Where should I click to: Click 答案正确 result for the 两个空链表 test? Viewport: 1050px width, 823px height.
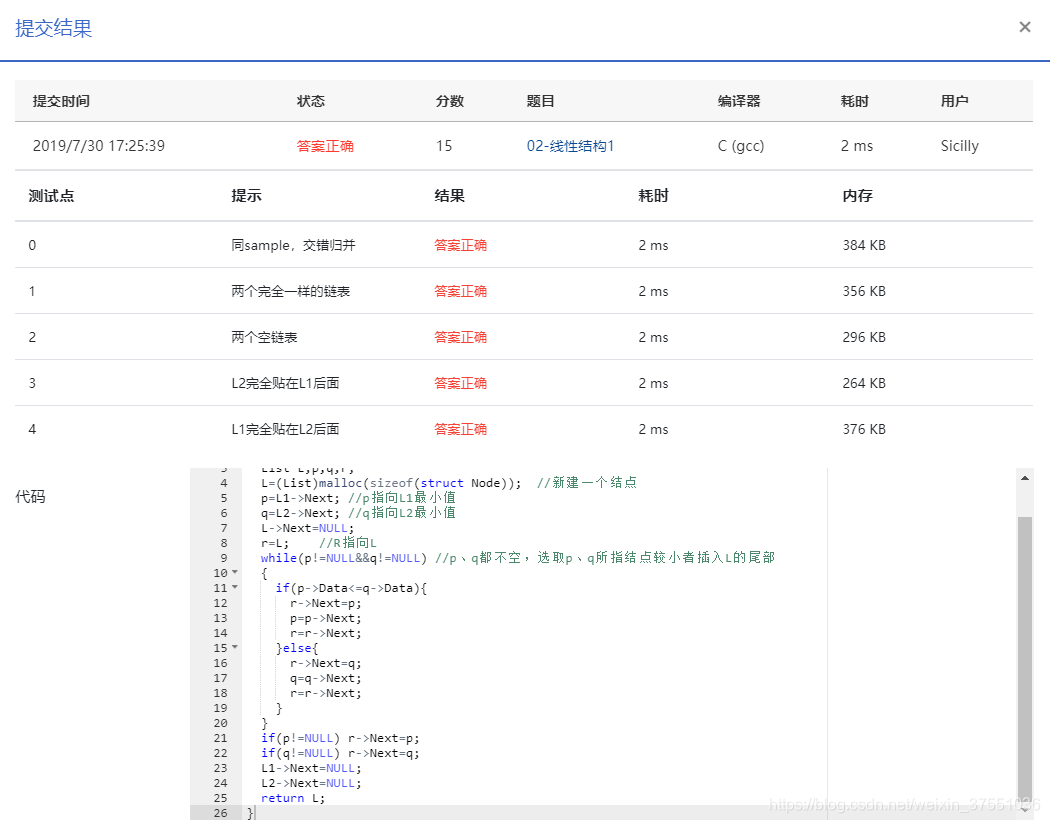[x=460, y=338]
